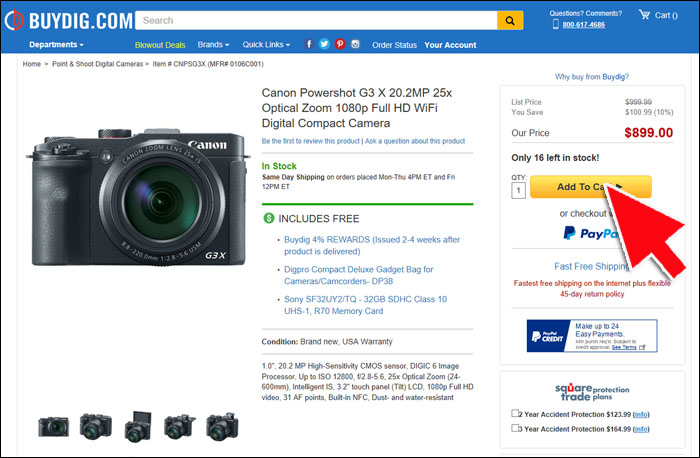Click the main Canon G3 X product image

138,197
